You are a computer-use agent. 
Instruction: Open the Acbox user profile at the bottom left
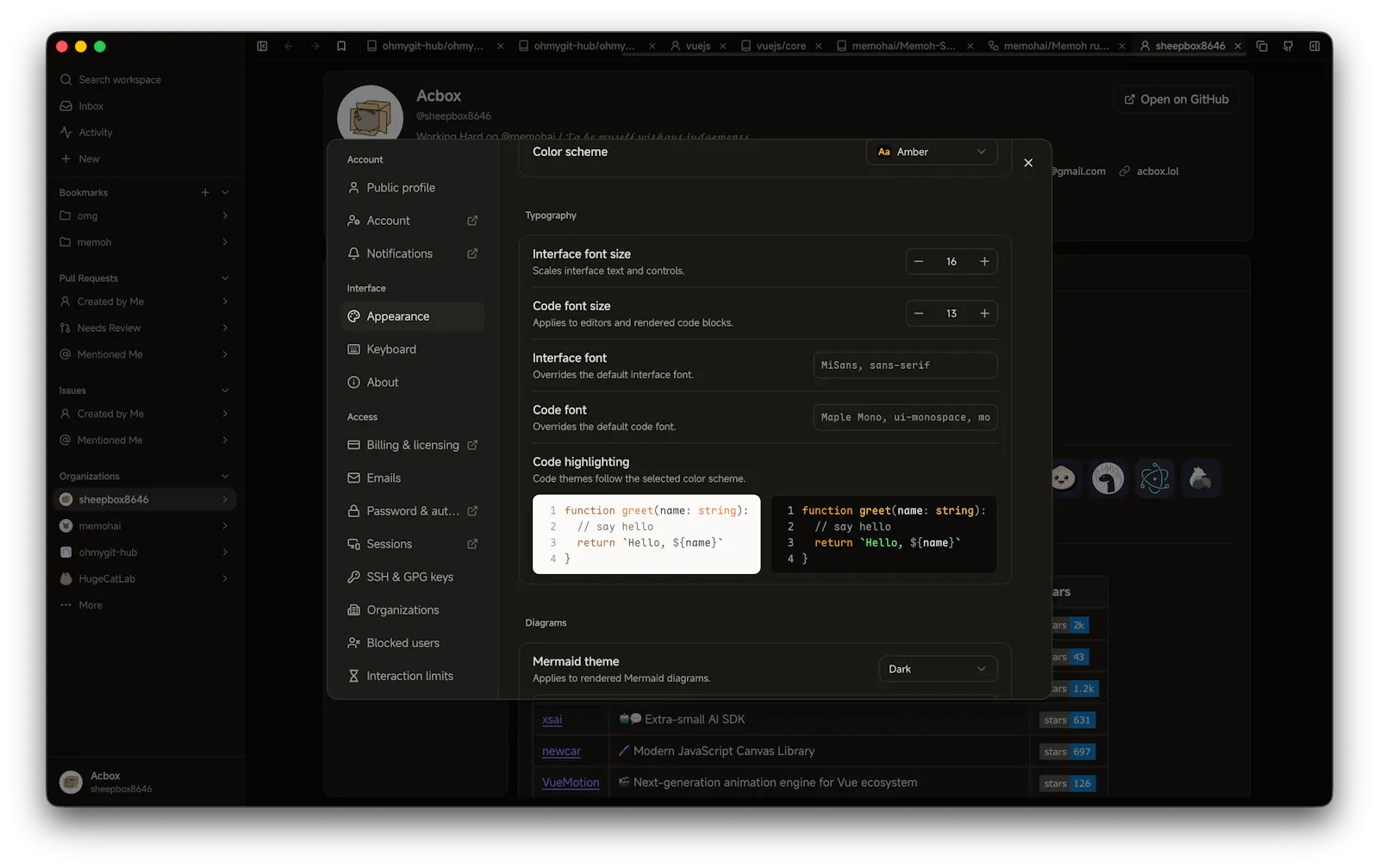tap(145, 782)
